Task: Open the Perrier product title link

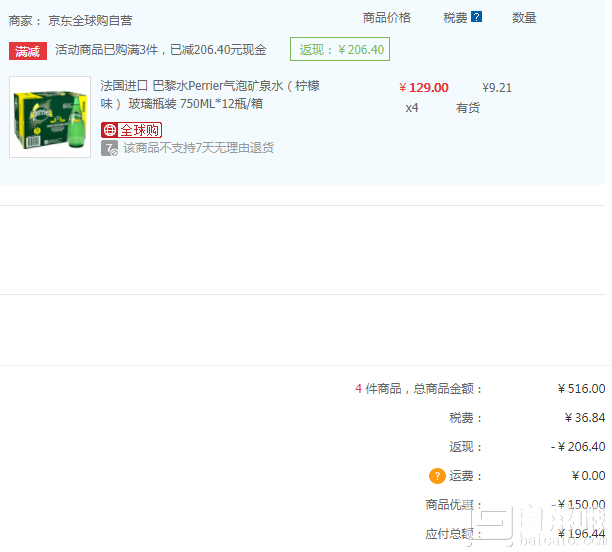Action: [x=210, y=95]
